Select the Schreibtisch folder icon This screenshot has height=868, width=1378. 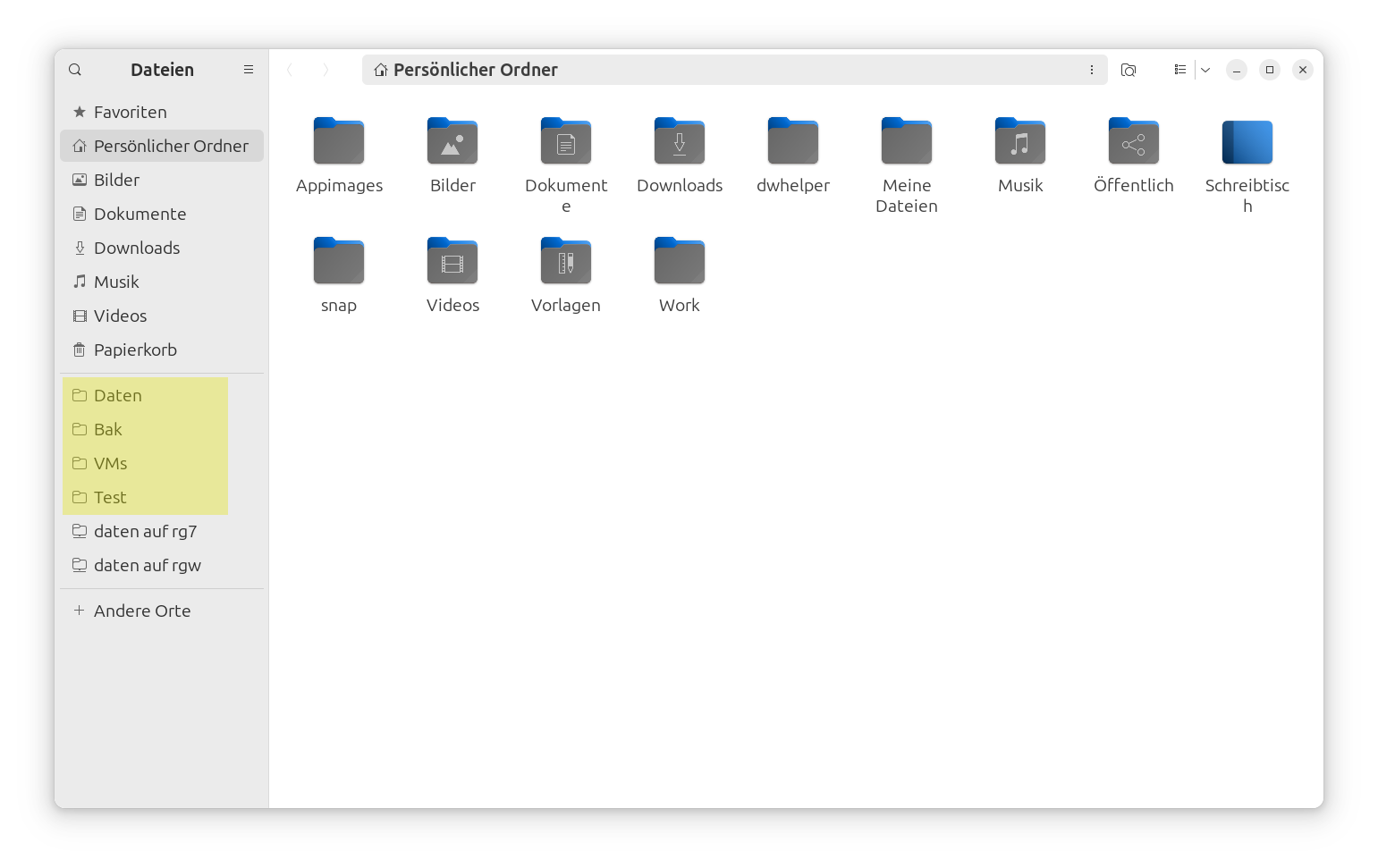pos(1247,141)
